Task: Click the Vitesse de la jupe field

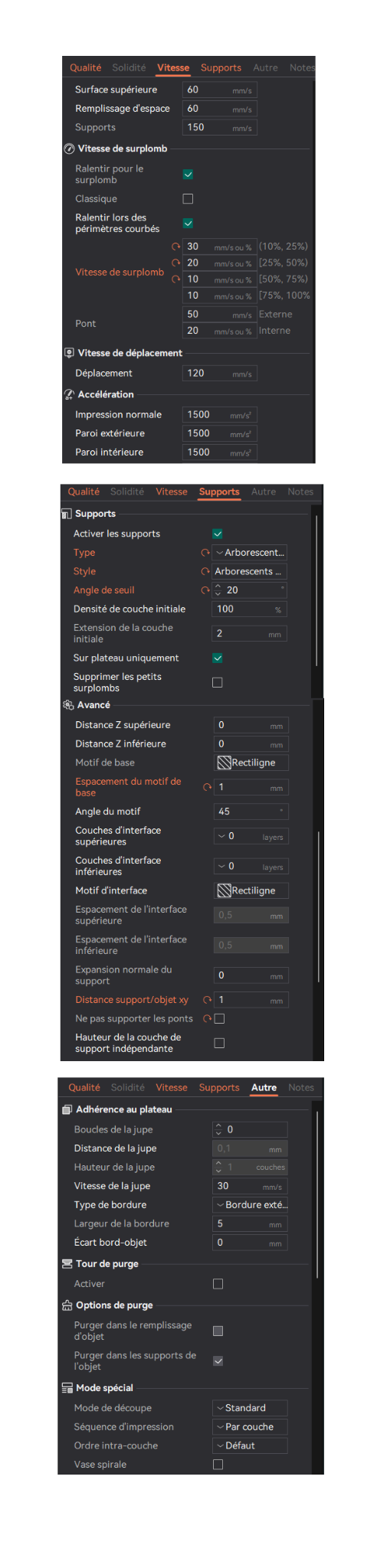Action: point(250,1186)
